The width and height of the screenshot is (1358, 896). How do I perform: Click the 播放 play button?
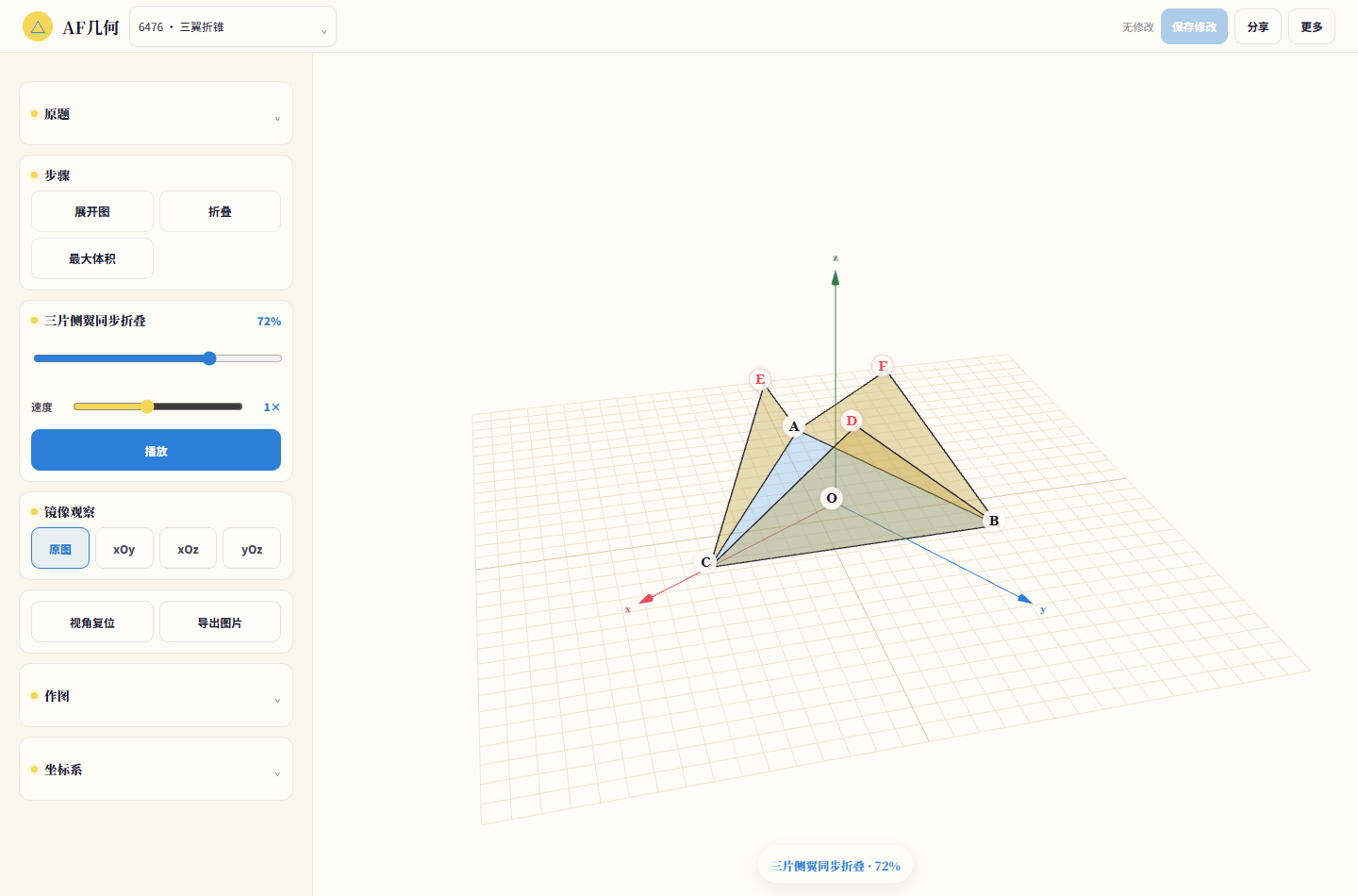point(156,450)
